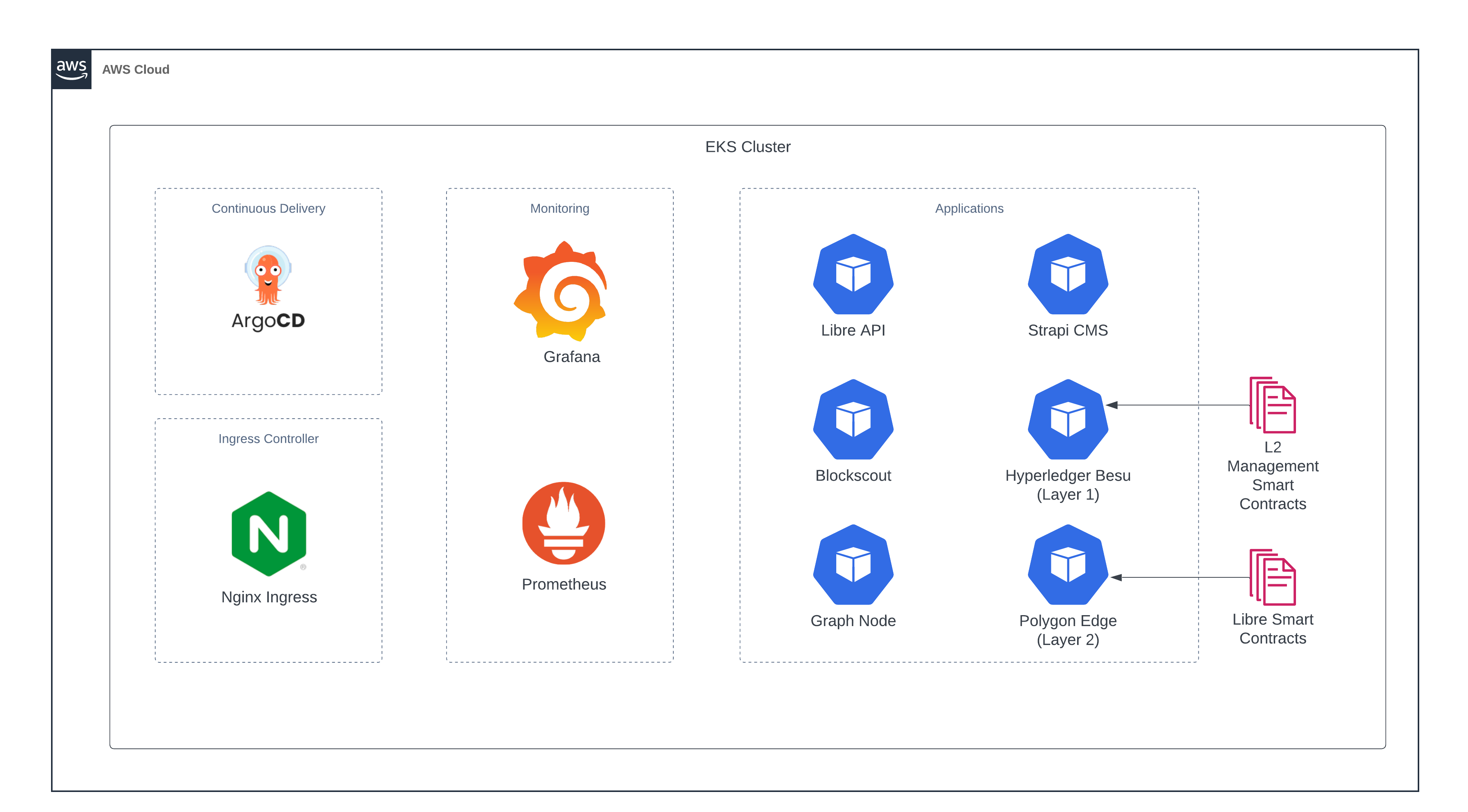Click the Grafana swirl icon
This screenshot has width=1468, height=812.
coord(561,291)
